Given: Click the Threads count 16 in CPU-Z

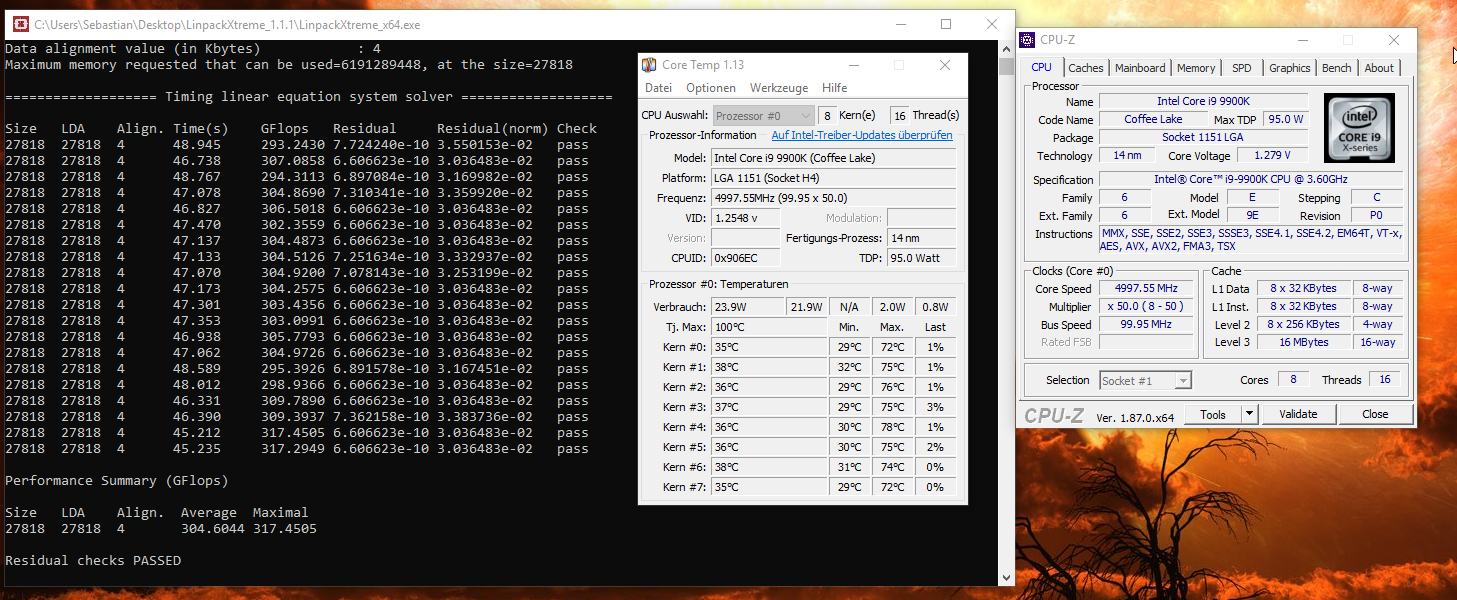Looking at the screenshot, I should click(1385, 380).
